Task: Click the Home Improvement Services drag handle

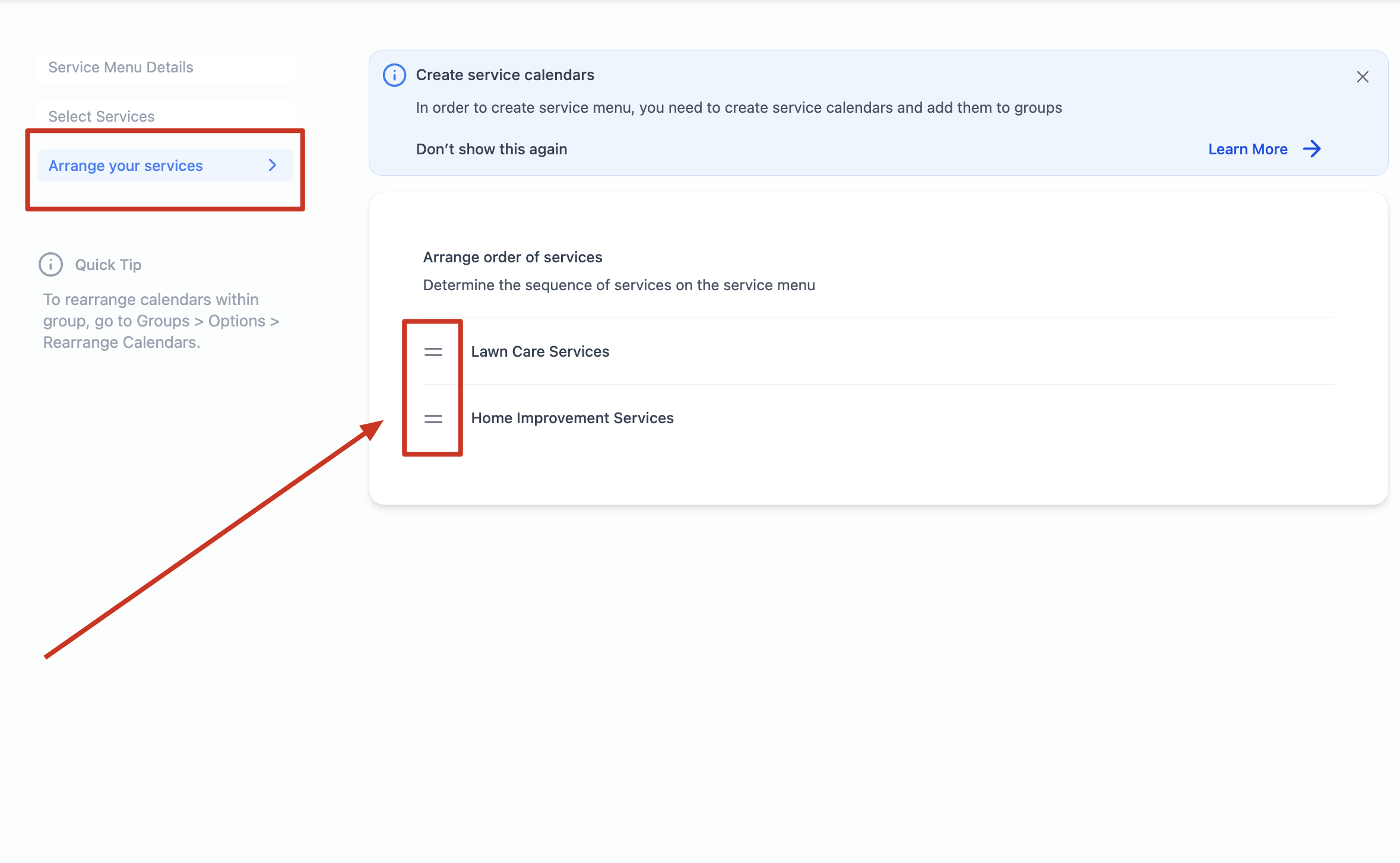Action: click(x=433, y=419)
